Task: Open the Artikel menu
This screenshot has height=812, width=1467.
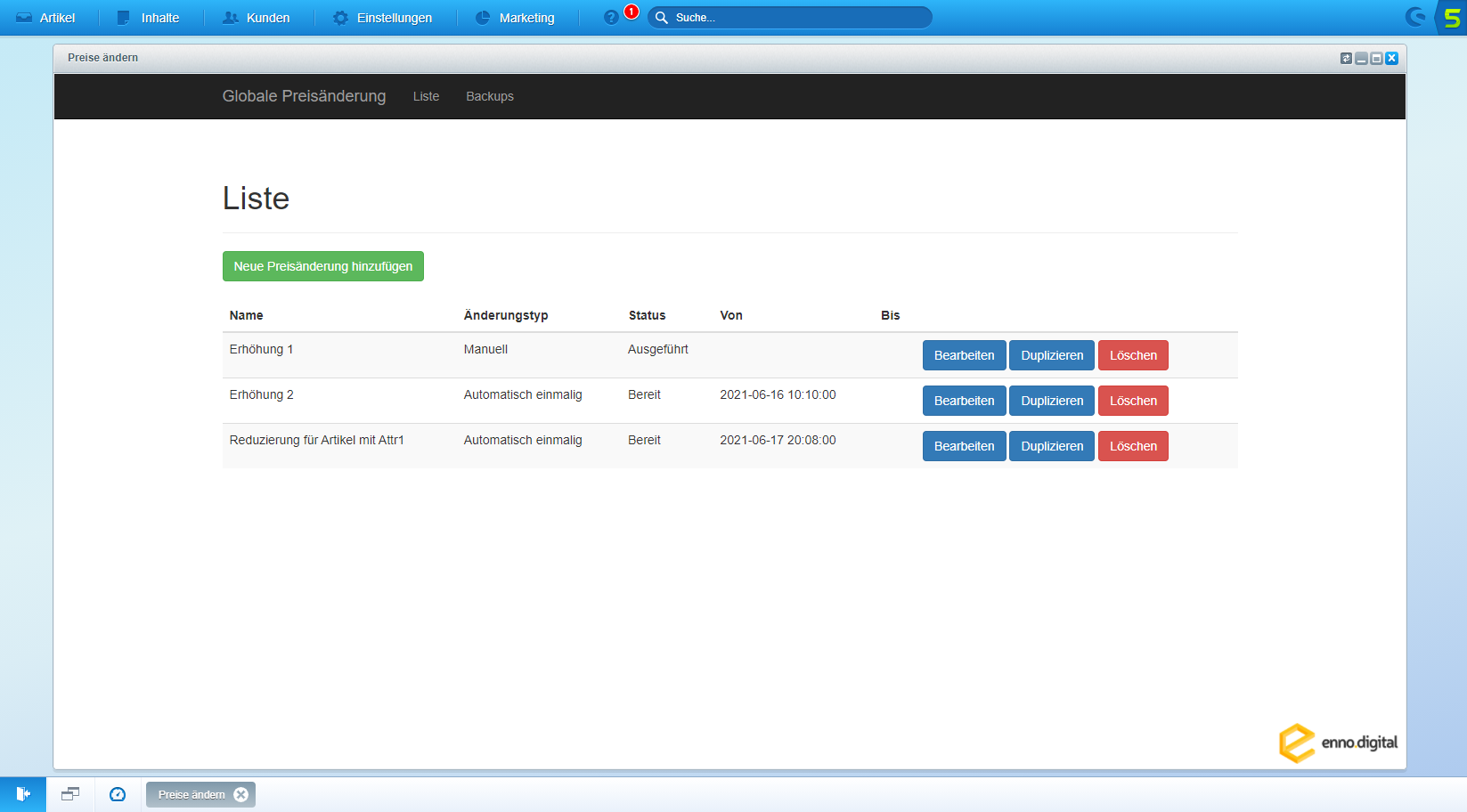Action: click(x=46, y=18)
